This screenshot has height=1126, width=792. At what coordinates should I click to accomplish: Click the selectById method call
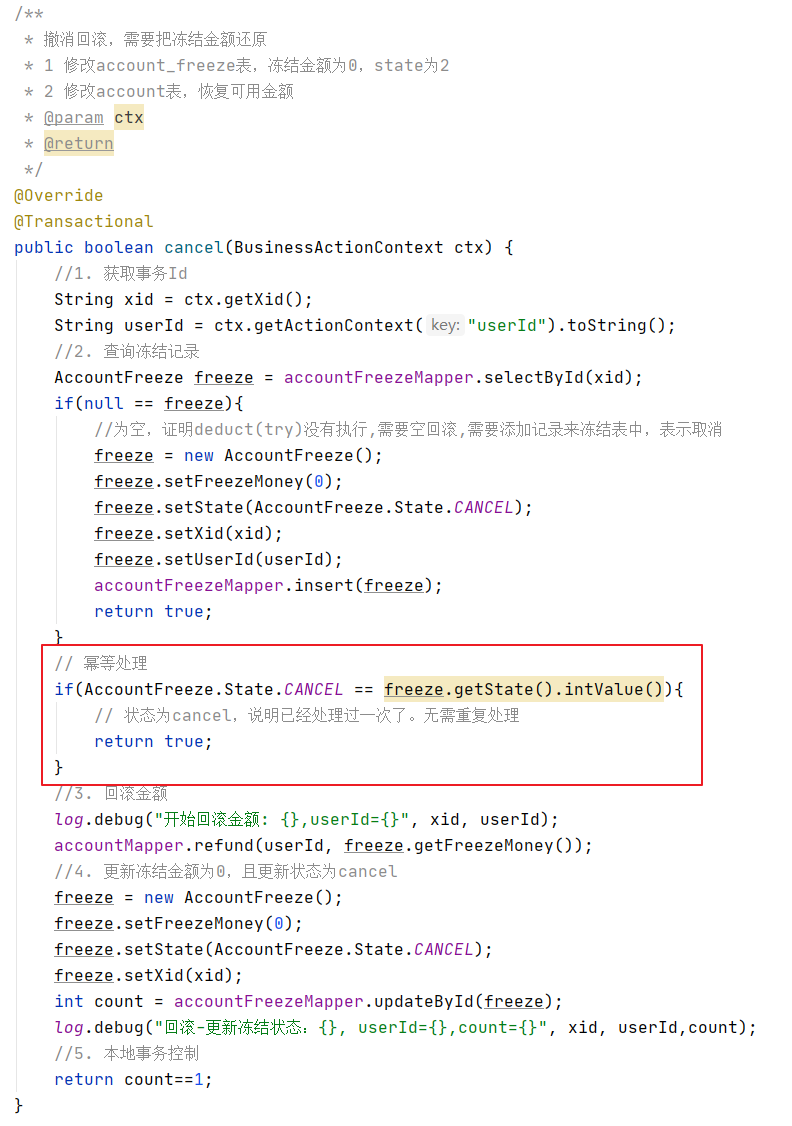click(x=529, y=377)
